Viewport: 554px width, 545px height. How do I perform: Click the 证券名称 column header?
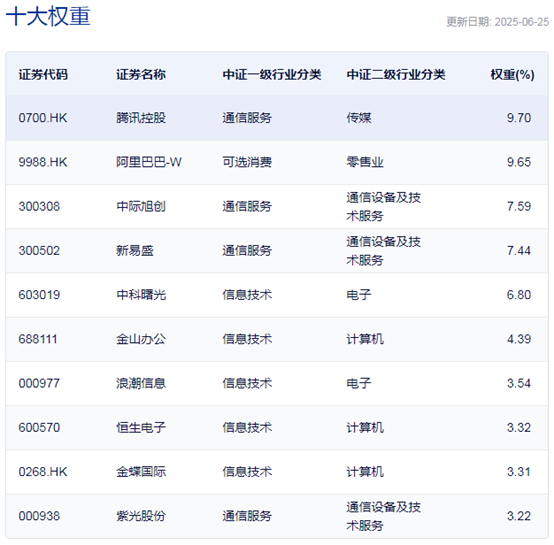tap(141, 75)
